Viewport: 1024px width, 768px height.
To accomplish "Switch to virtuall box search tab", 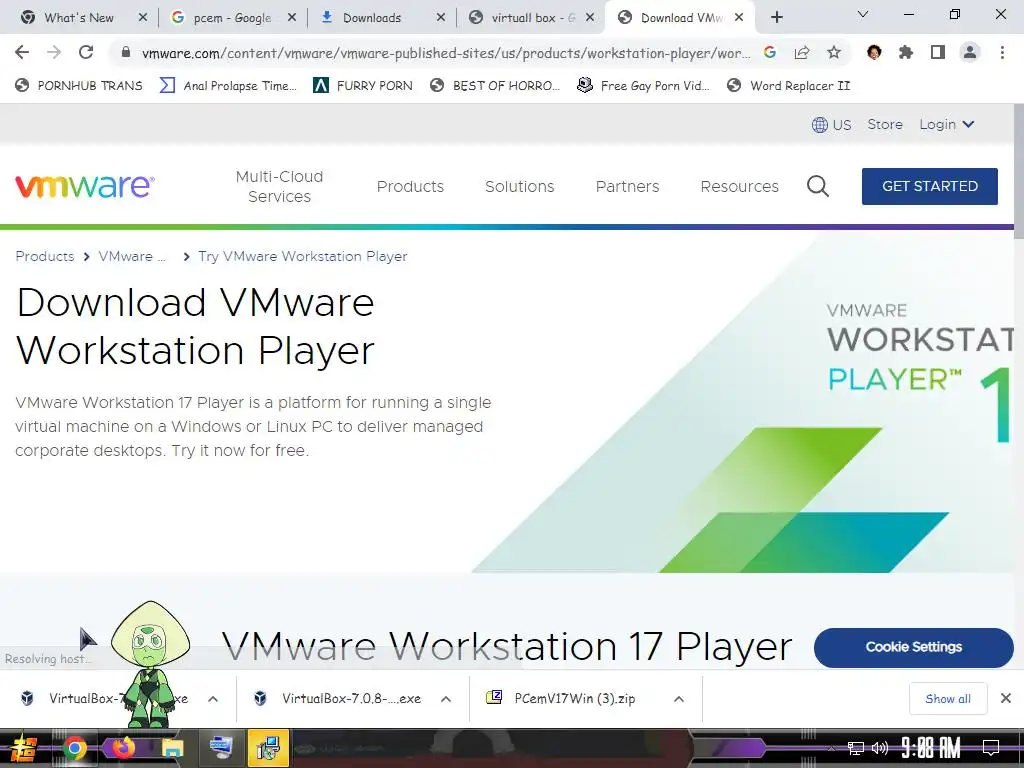I will tap(532, 18).
